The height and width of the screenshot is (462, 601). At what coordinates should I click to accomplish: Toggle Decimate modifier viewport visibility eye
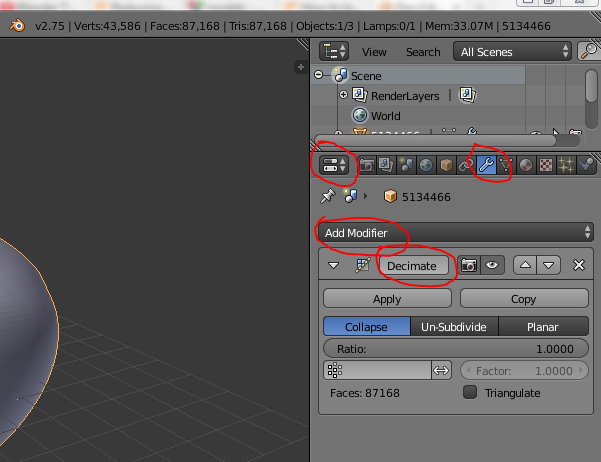click(x=492, y=265)
